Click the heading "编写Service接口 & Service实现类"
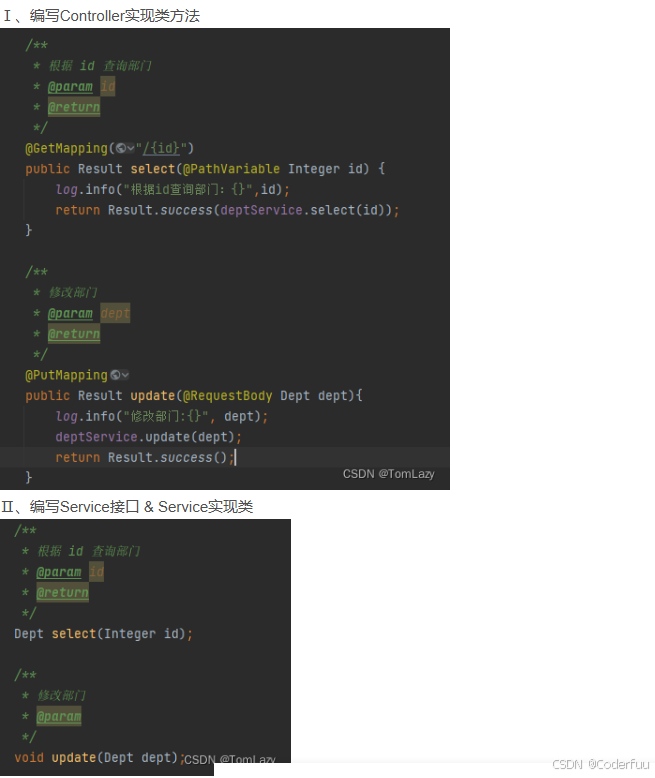The width and height of the screenshot is (655, 778). coord(141,507)
